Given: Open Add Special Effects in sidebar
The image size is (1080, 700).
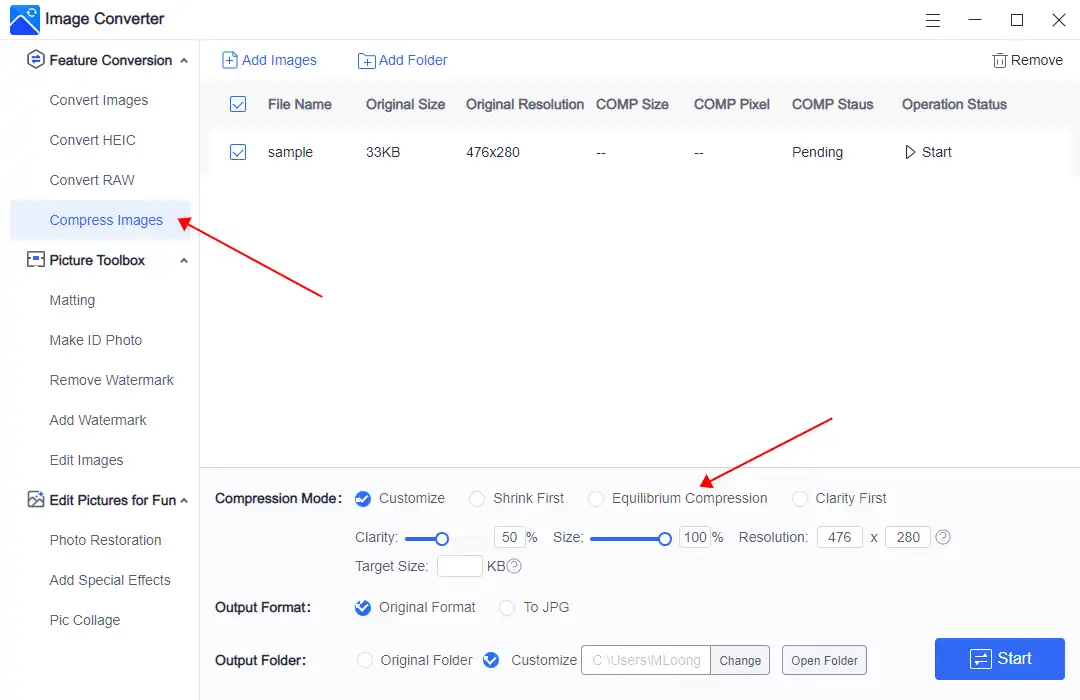Looking at the screenshot, I should coord(110,579).
